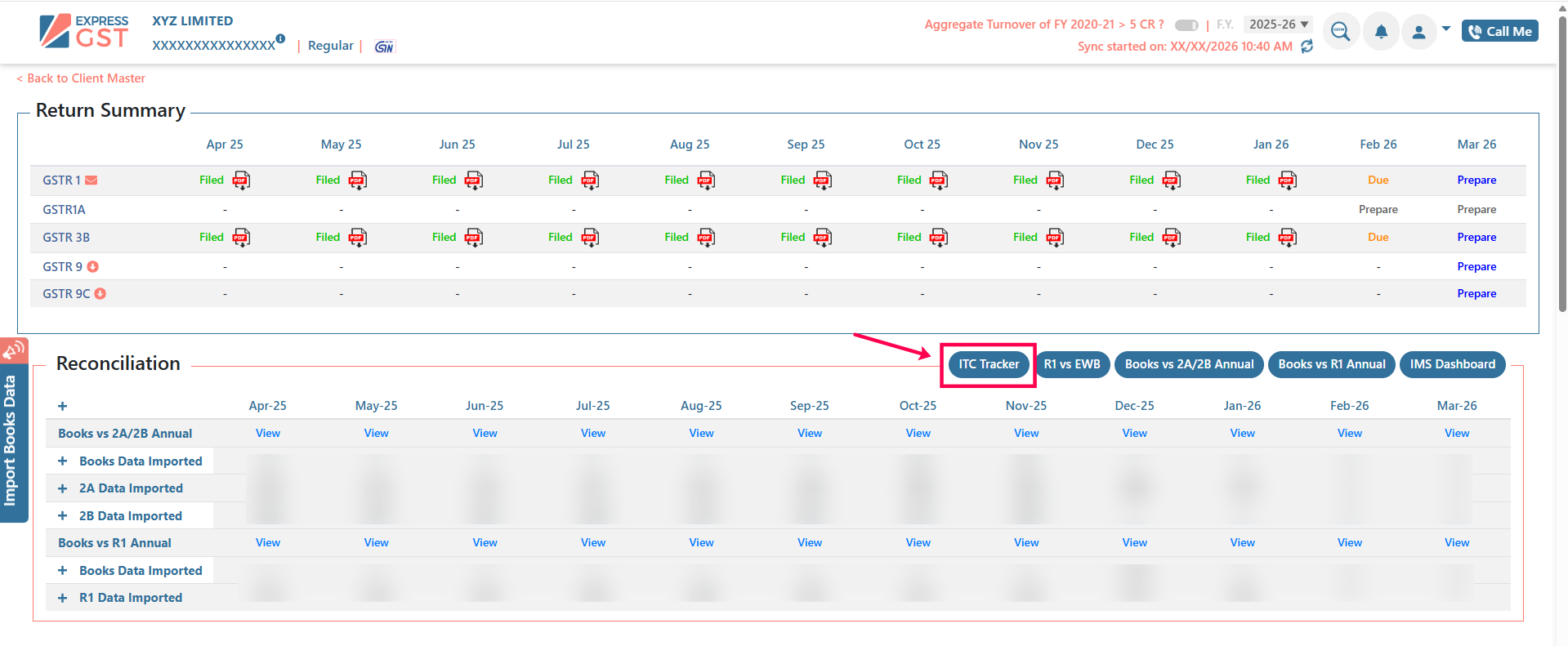This screenshot has height=646, width=1568.
Task: Switch to IMS Dashboard
Action: coord(1452,364)
